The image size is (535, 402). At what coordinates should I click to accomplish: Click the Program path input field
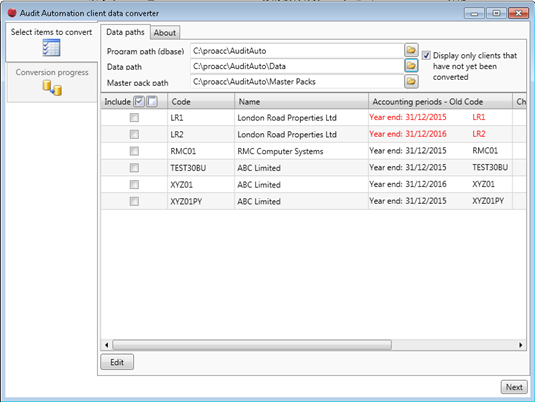[297, 51]
